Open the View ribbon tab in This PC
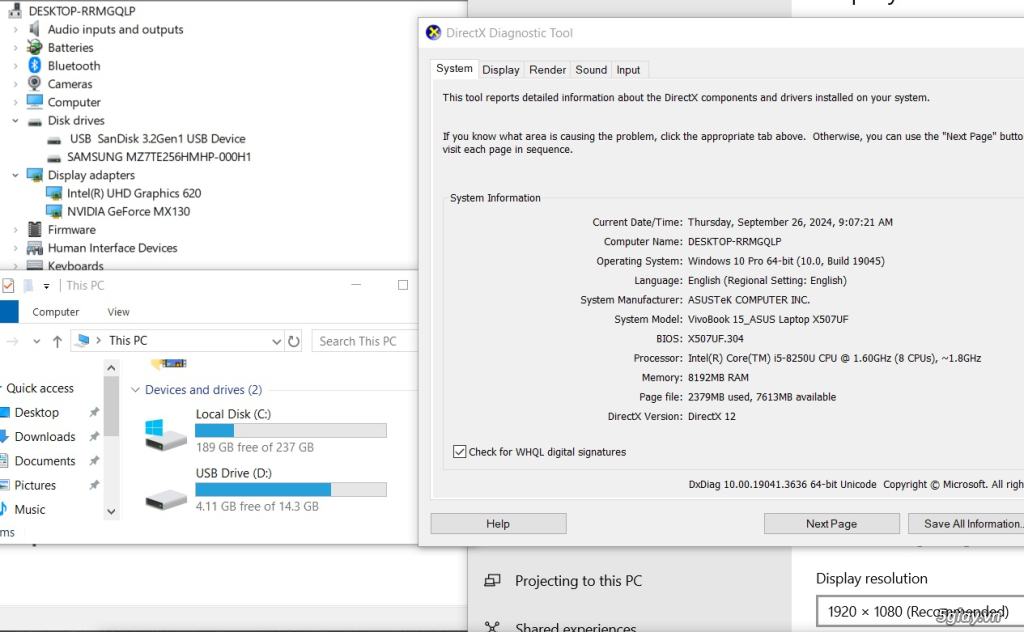The width and height of the screenshot is (1024, 632). tap(118, 312)
